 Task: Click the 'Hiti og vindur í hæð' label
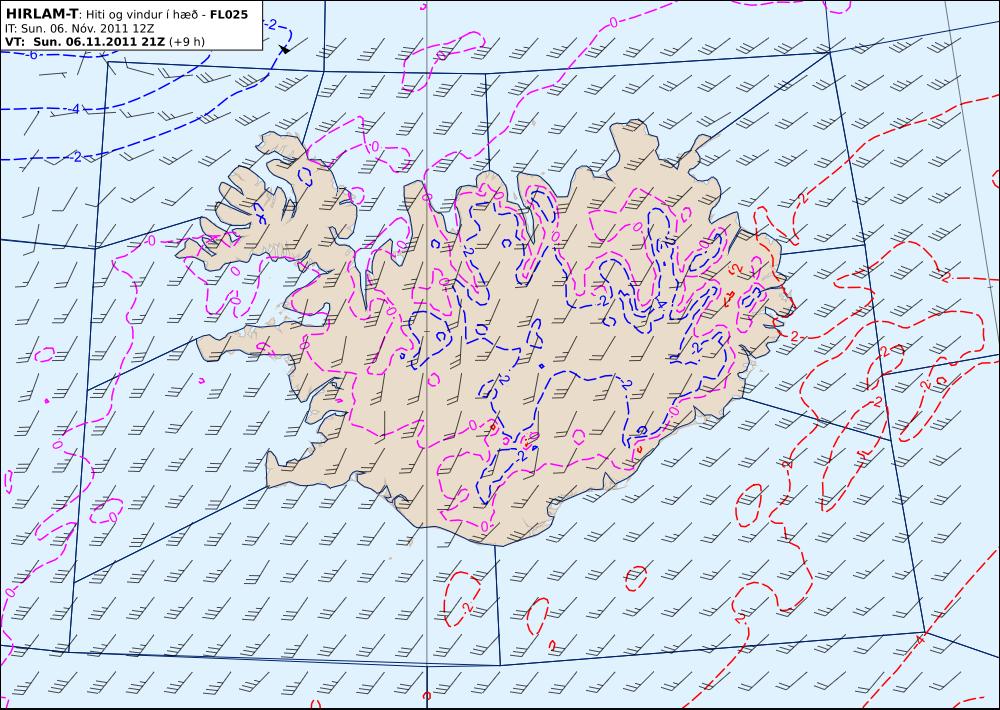143,15
